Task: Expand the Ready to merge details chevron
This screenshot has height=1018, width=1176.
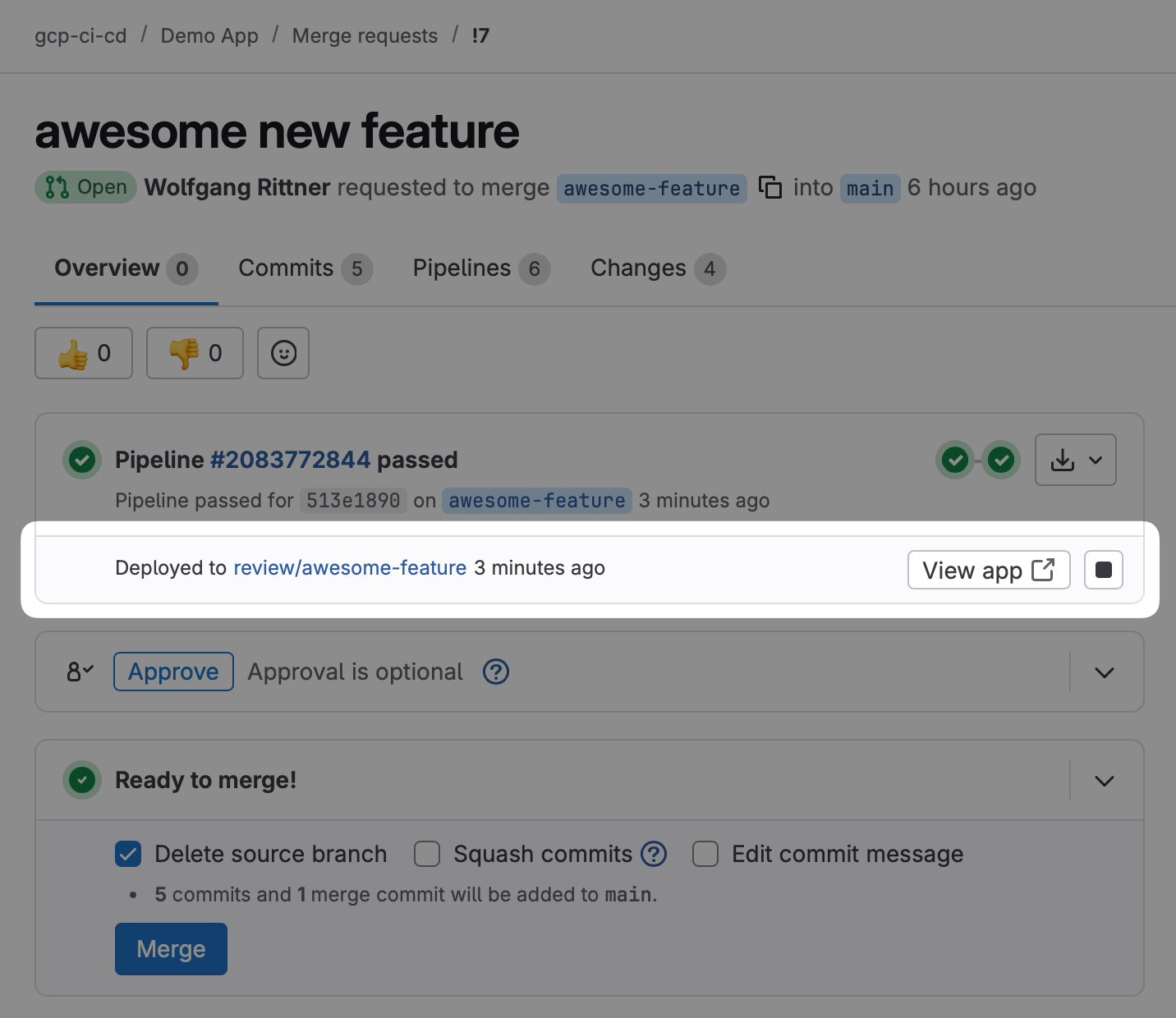Action: click(x=1105, y=781)
